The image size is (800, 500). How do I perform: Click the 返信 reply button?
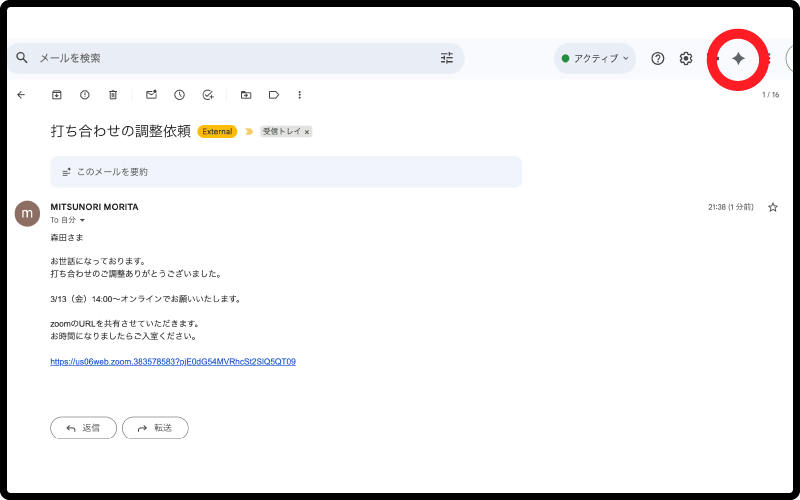click(x=83, y=428)
